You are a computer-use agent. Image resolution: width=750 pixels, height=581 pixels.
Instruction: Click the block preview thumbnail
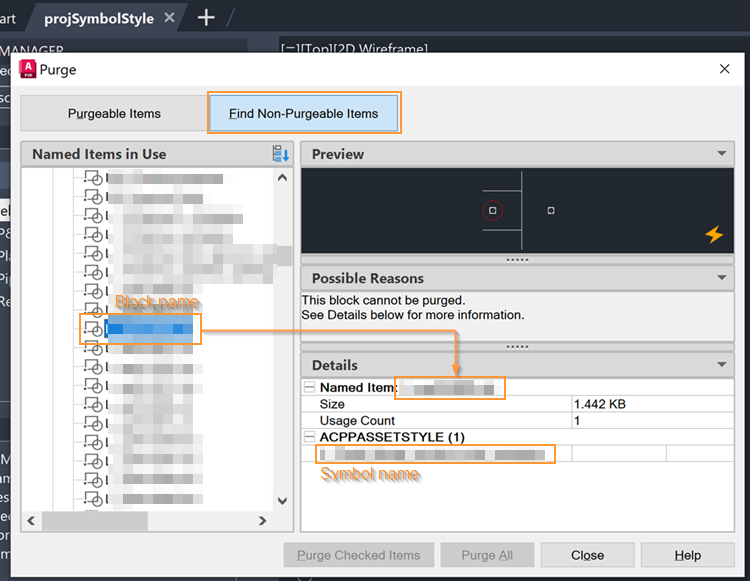517,210
